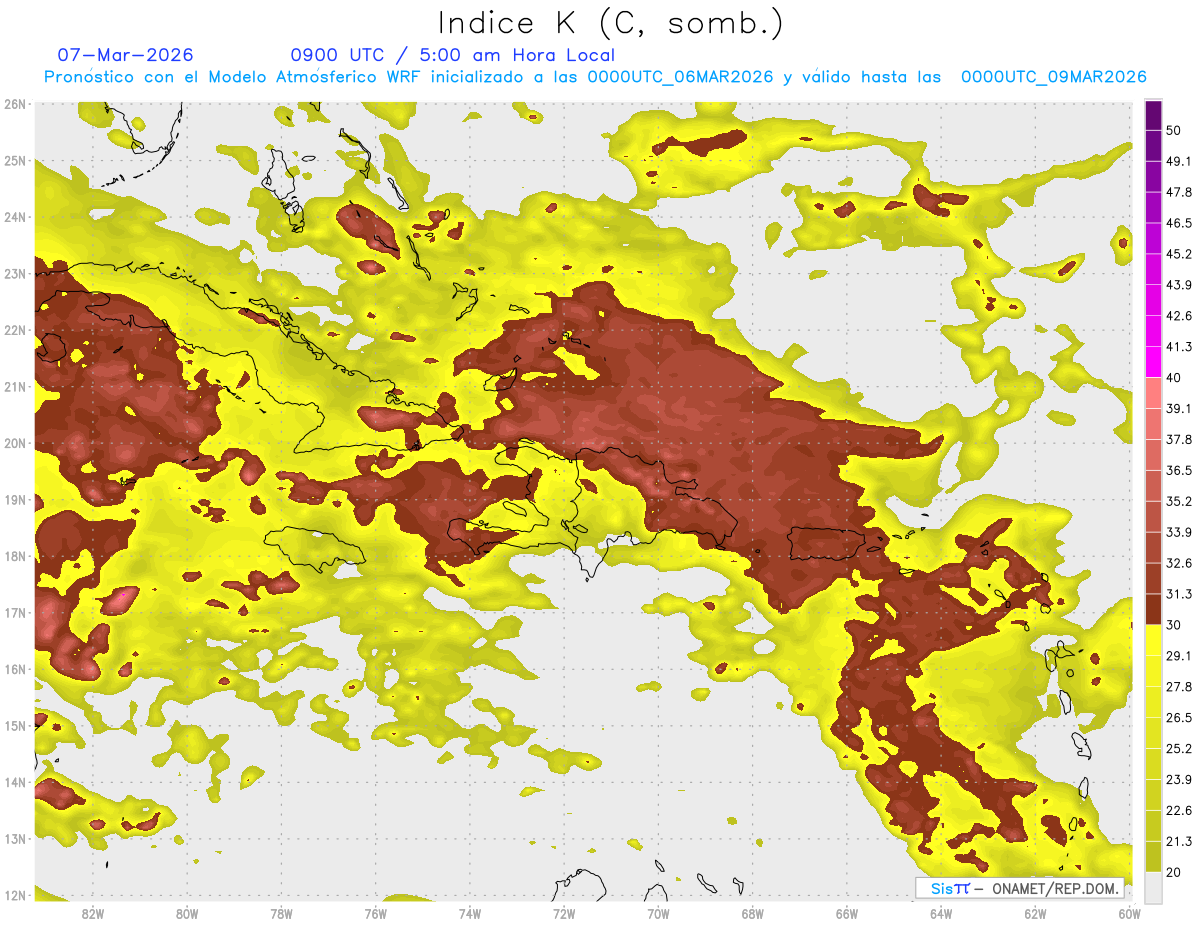Click the latitude axis label 18N
1200x927 pixels.
click(x=16, y=556)
